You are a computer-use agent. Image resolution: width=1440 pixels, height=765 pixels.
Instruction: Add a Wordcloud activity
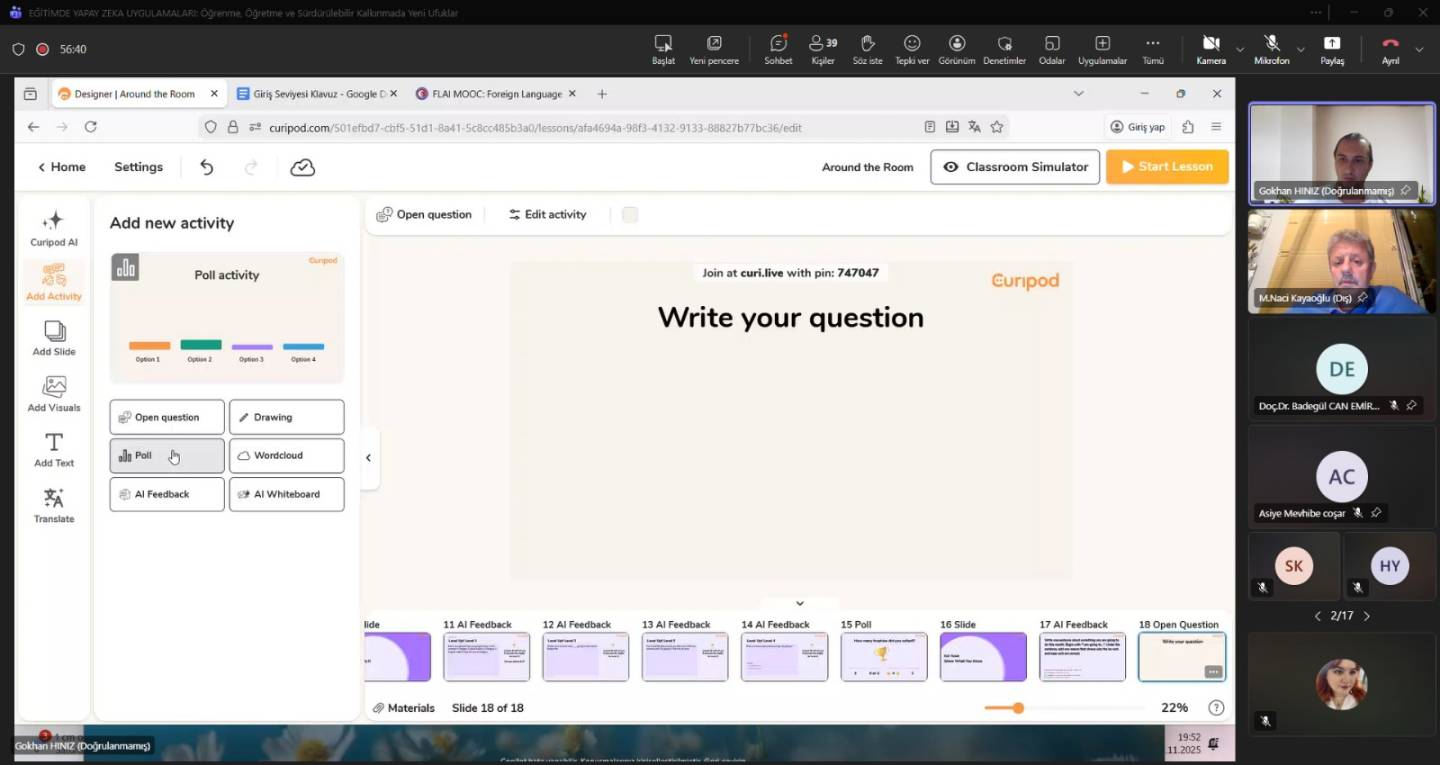(287, 456)
